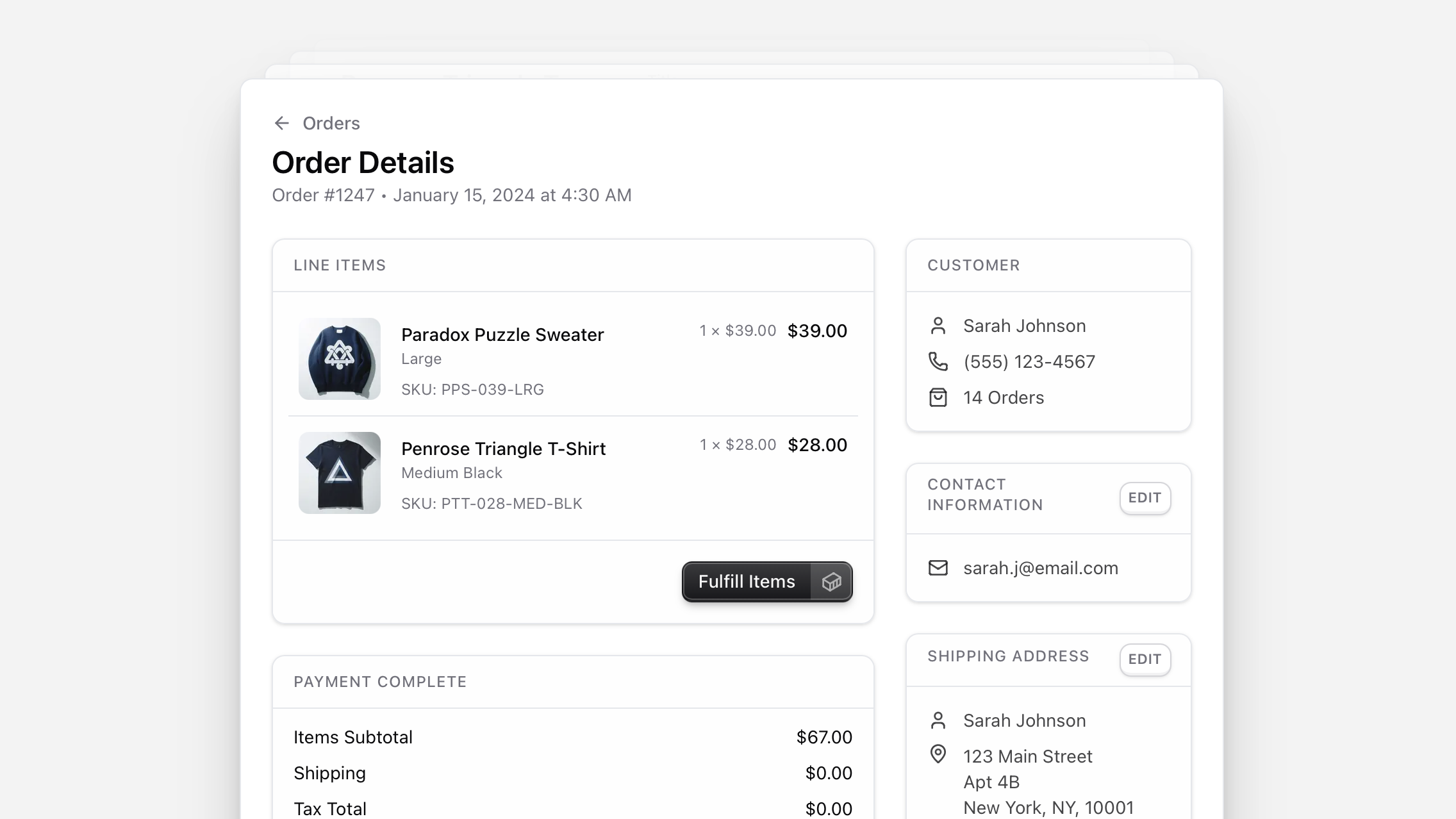This screenshot has height=819, width=1456.
Task: Click EDIT on Contact Information
Action: pos(1145,498)
